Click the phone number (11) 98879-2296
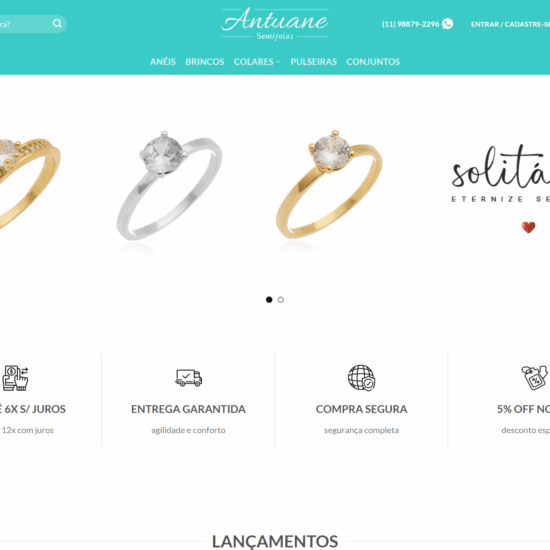Viewport: 550px width, 550px height. 410,24
